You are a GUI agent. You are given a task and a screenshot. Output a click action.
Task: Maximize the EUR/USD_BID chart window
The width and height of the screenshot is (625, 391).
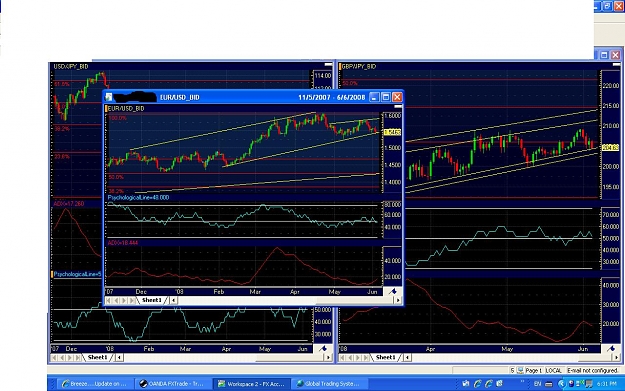pos(385,97)
